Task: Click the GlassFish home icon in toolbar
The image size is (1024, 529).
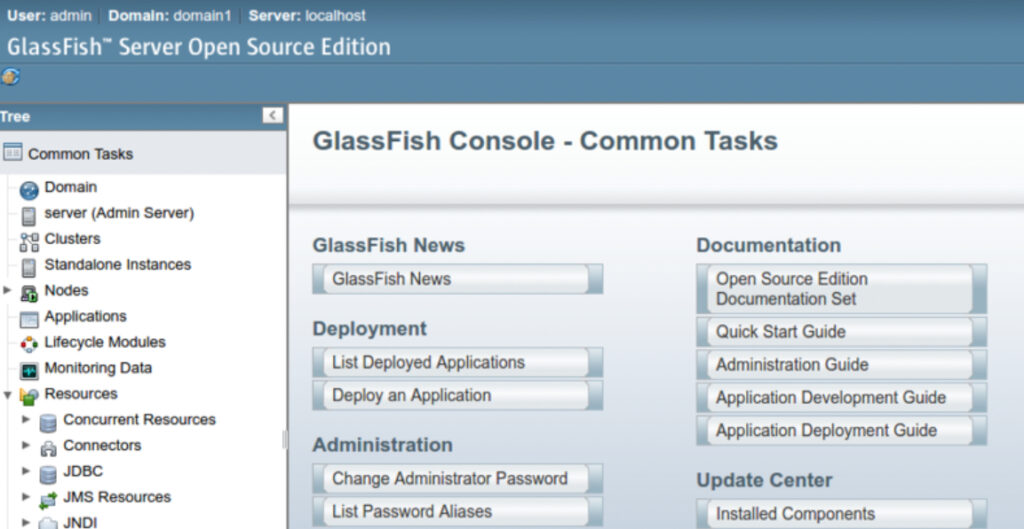Action: (x=10, y=77)
